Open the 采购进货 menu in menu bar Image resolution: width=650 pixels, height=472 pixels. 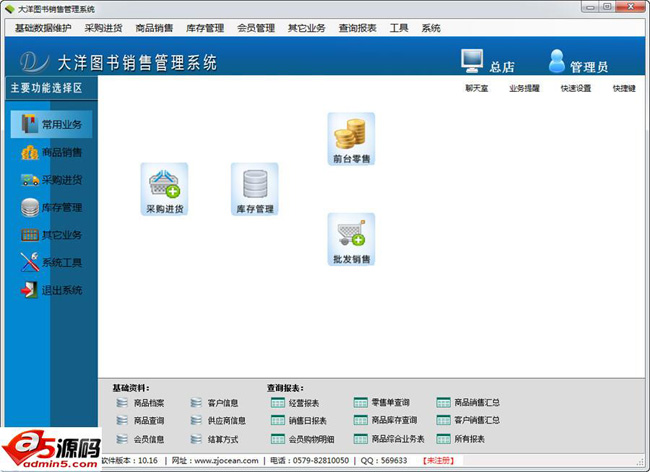103,28
